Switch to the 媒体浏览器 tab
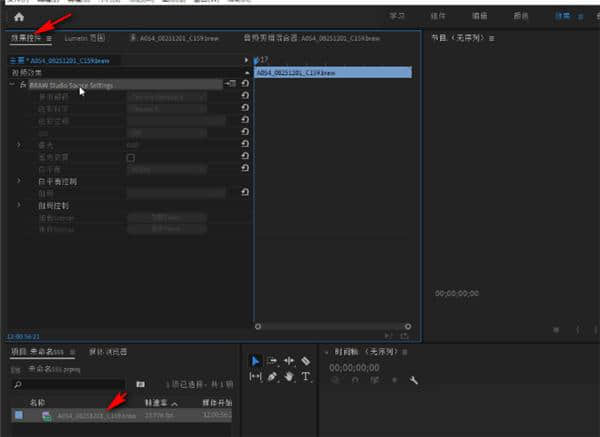600x437 pixels. (x=110, y=352)
